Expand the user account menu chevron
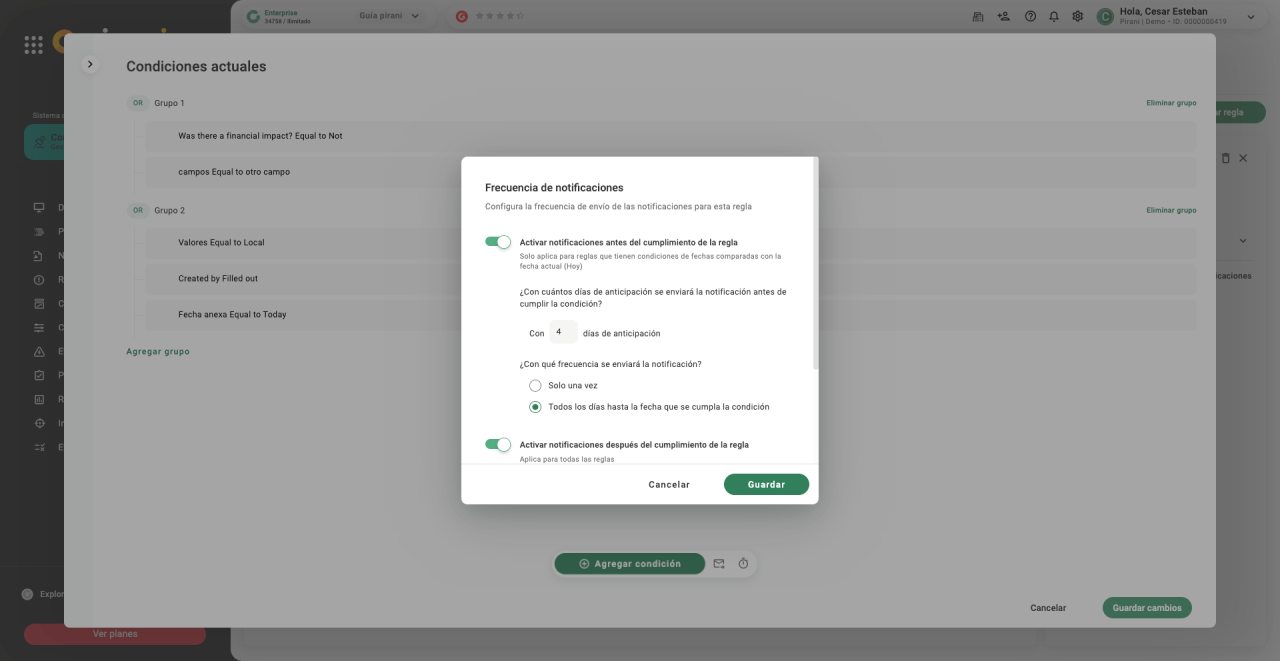1280x661 pixels. [x=1250, y=16]
